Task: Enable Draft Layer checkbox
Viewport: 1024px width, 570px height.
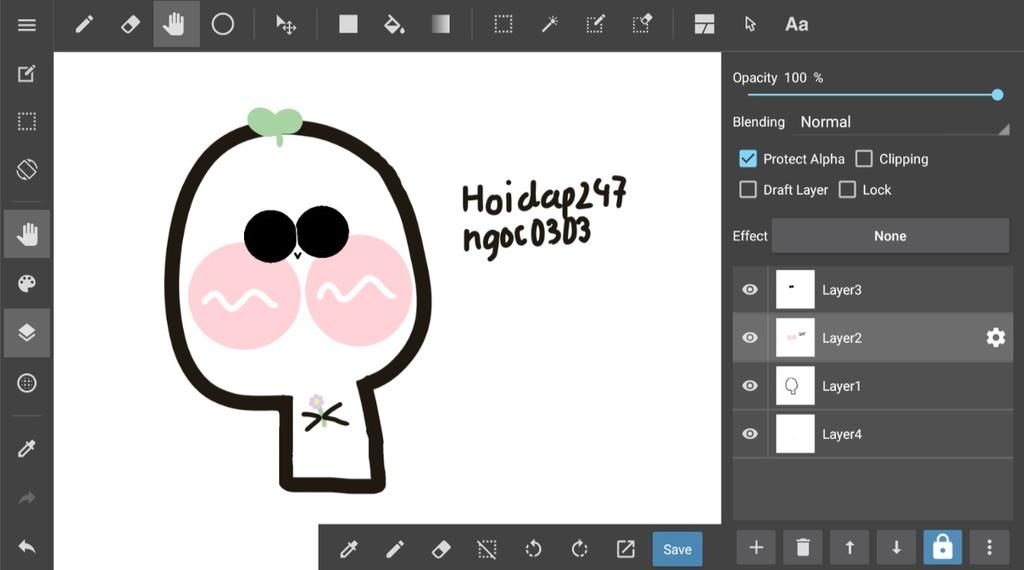Action: coord(748,189)
